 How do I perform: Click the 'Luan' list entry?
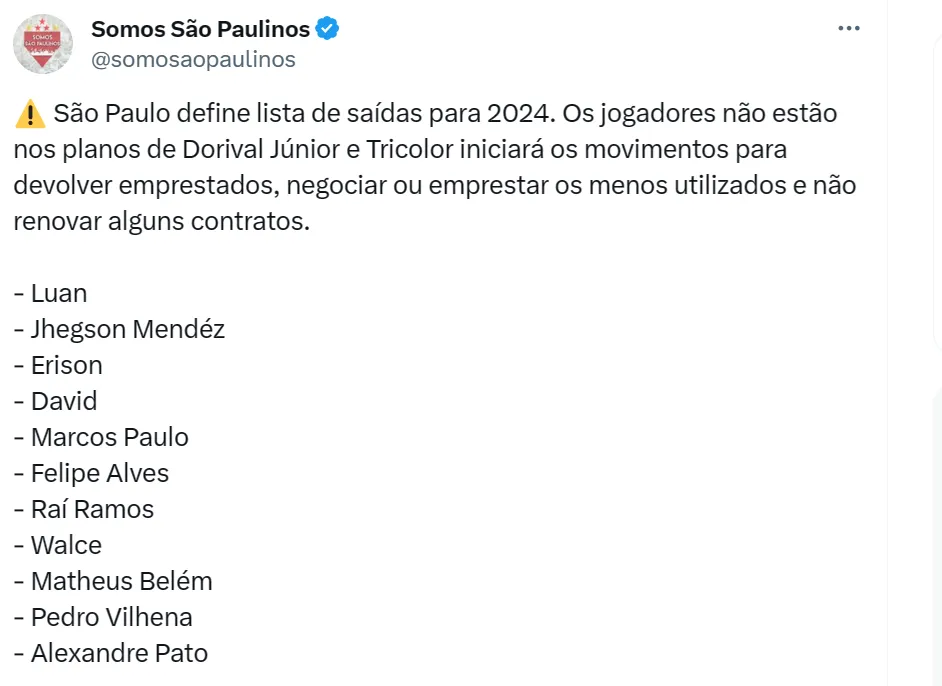59,293
